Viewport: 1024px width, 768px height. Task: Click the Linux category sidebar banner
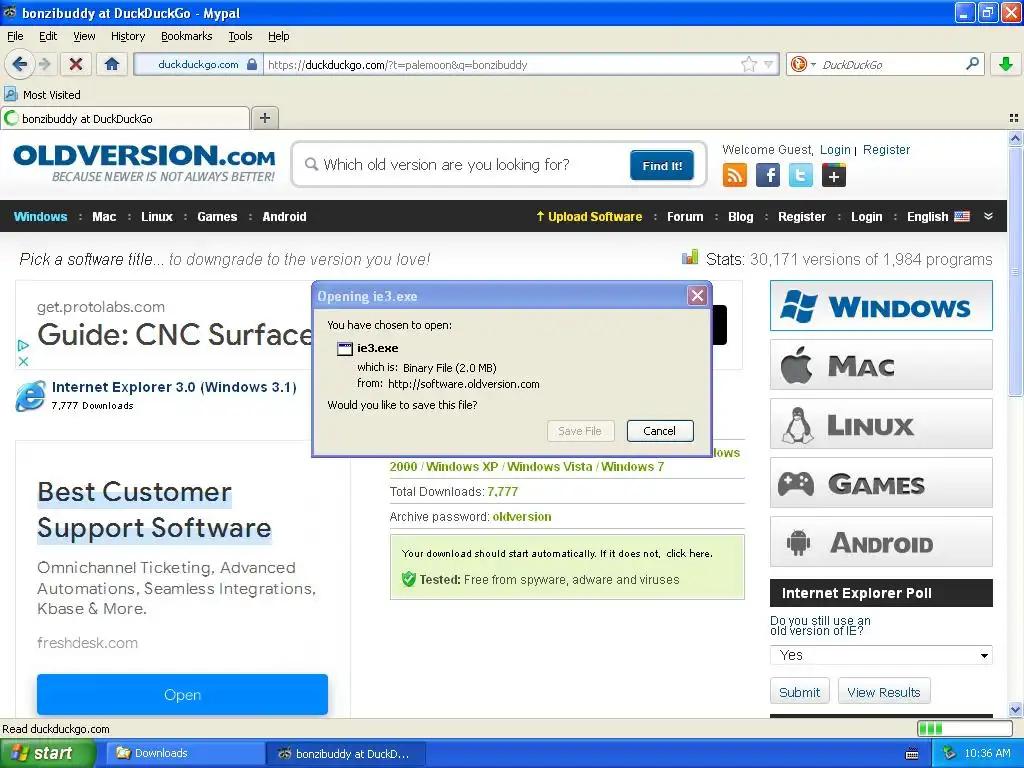click(x=881, y=424)
